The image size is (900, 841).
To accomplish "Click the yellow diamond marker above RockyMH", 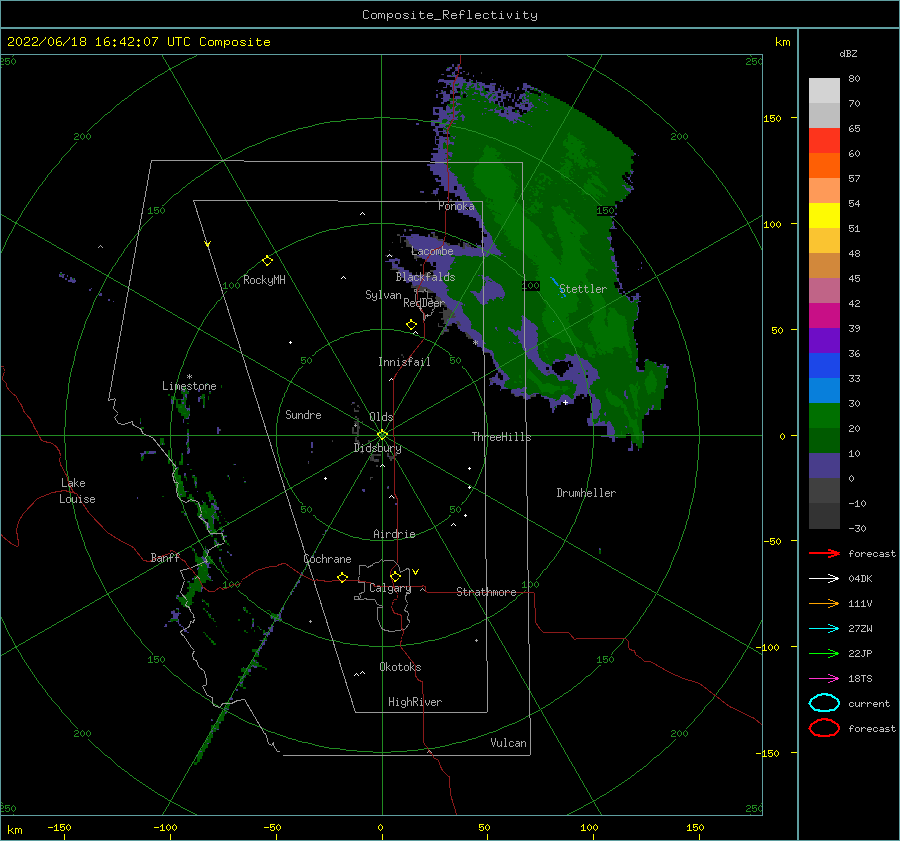I will [267, 261].
